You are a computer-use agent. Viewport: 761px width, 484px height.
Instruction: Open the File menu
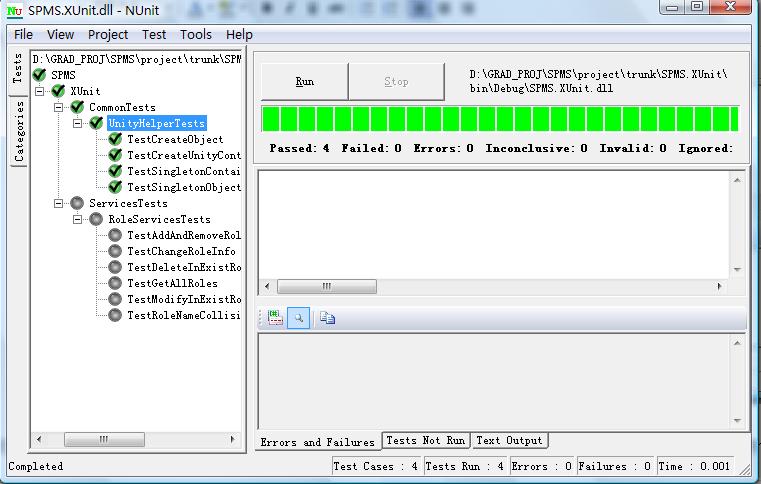tap(23, 34)
